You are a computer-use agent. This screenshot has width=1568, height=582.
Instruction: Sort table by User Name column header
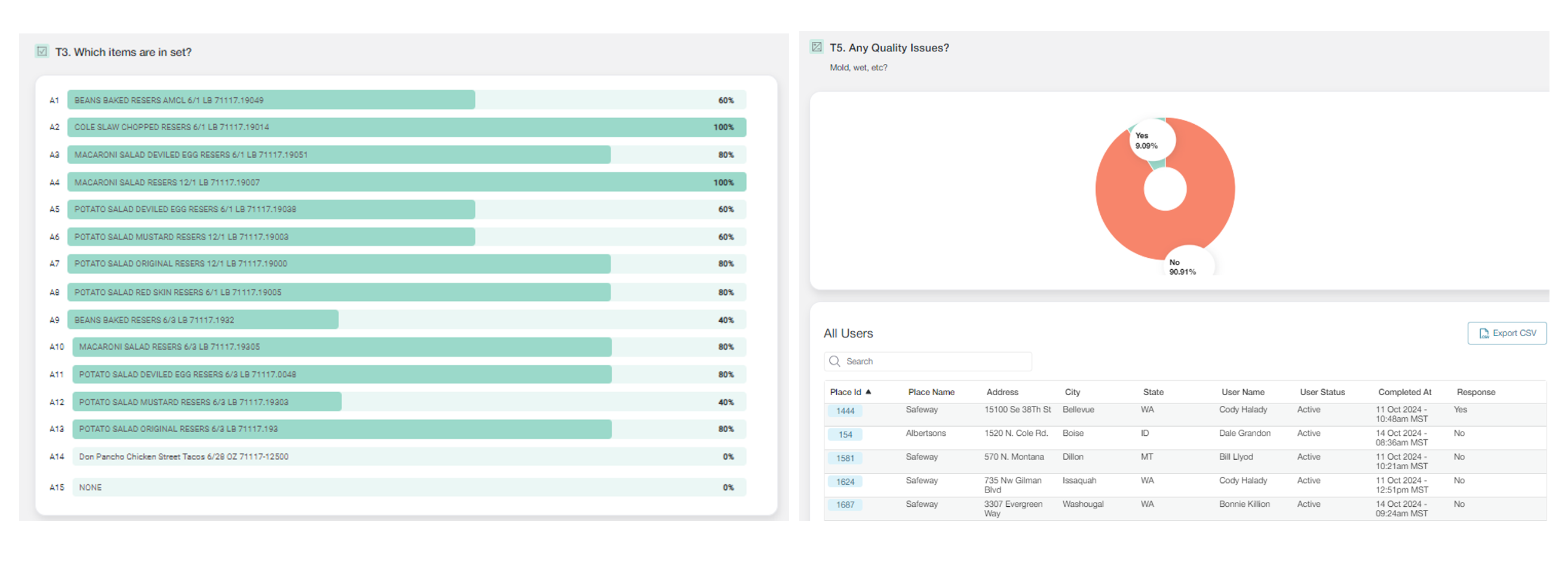tap(1242, 392)
